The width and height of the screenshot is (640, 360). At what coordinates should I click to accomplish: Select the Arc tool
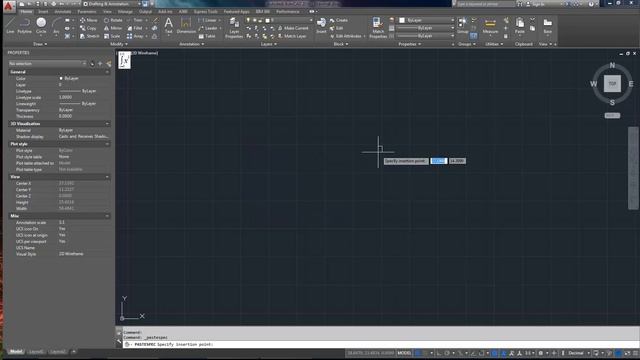pyautogui.click(x=56, y=24)
